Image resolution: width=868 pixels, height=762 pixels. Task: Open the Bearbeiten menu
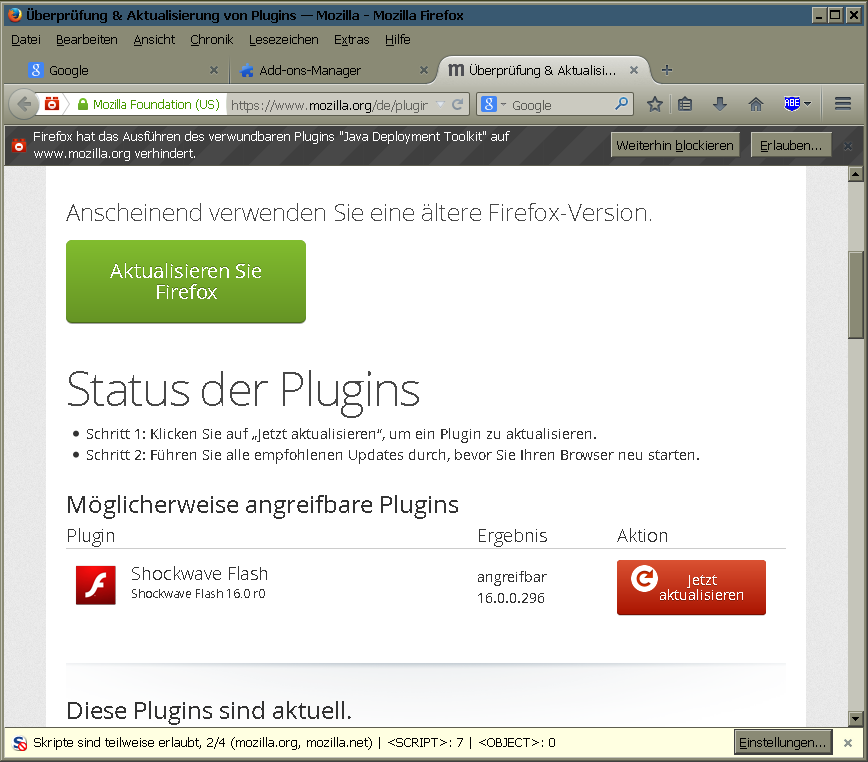tap(87, 40)
